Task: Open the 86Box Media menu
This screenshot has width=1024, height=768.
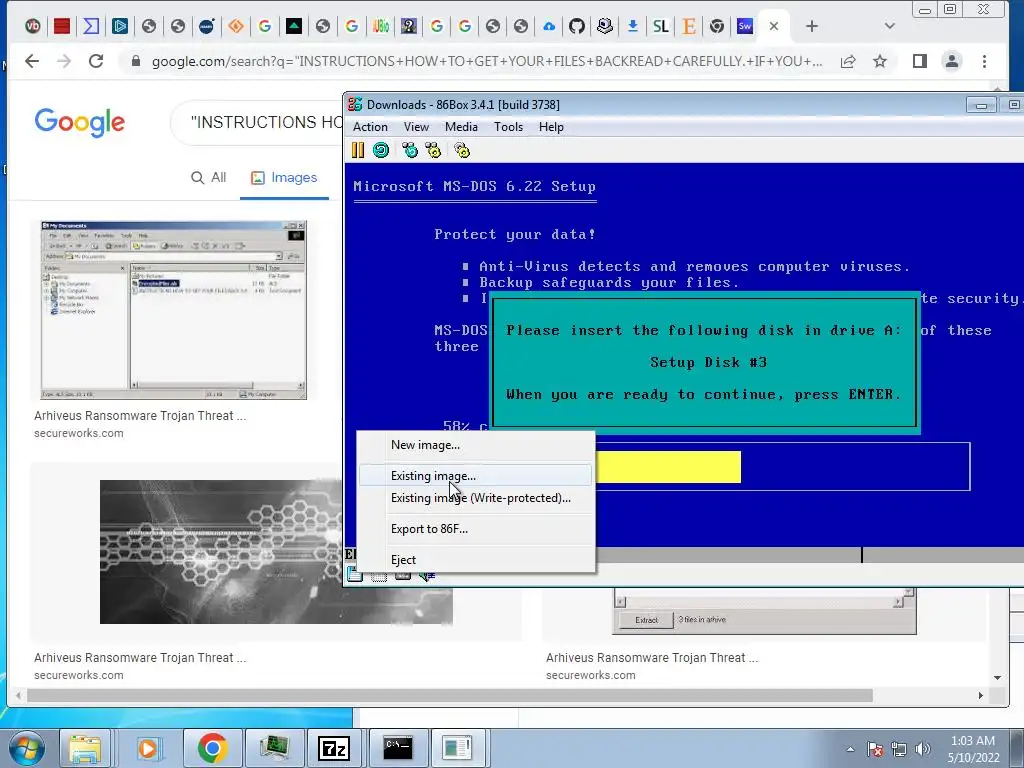Action: coord(461,127)
